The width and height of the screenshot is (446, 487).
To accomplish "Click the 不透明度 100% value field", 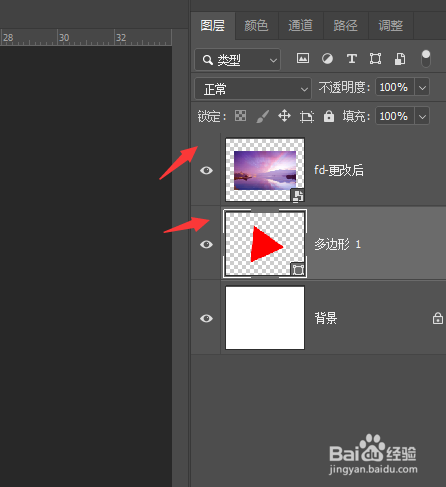I will click(x=395, y=87).
